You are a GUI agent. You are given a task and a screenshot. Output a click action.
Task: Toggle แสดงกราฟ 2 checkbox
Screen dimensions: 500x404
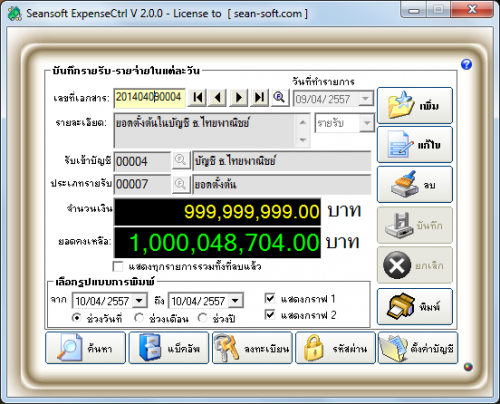pos(270,314)
